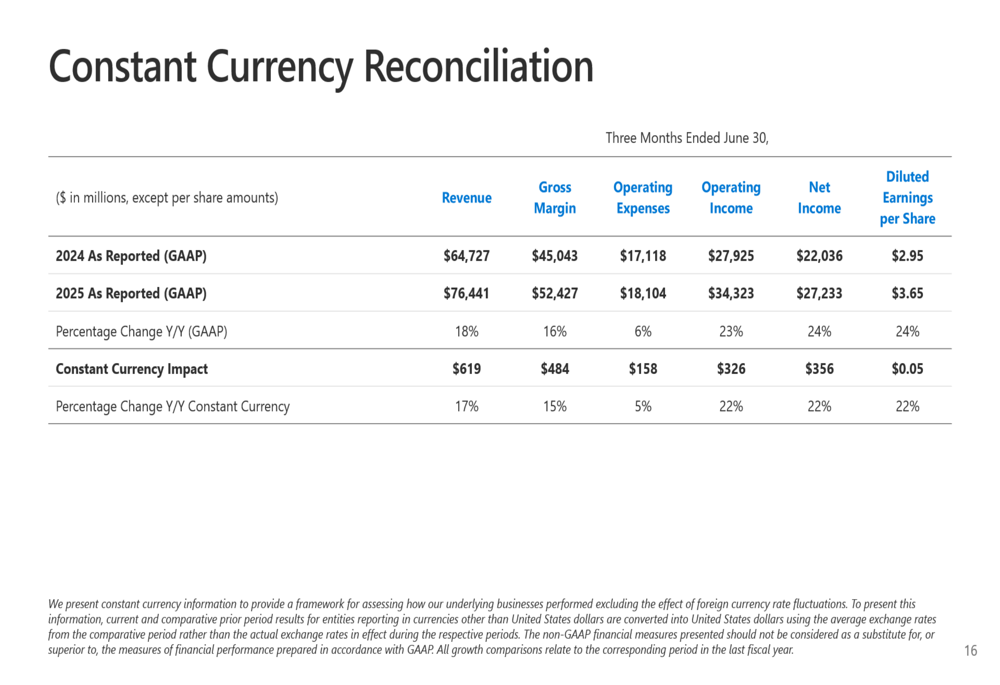Select Percentage Change Y/Y Constant Currency label
The height and width of the screenshot is (685, 1000).
point(173,406)
